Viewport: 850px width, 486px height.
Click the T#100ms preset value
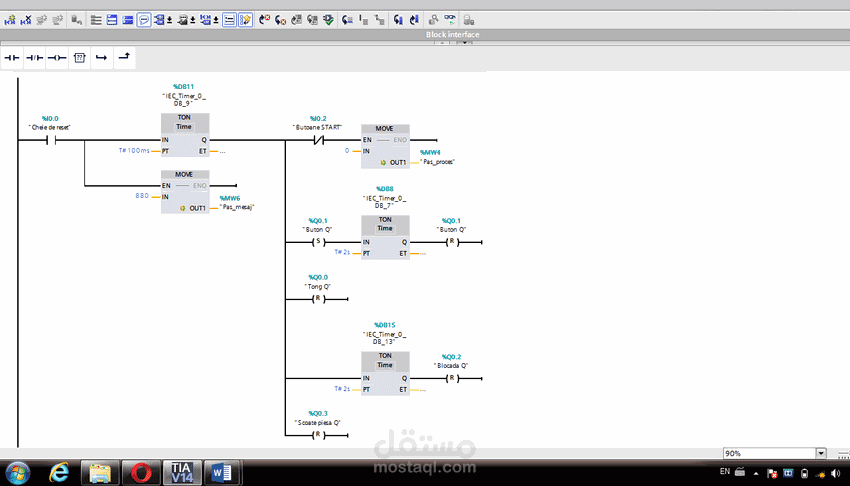tap(134, 151)
